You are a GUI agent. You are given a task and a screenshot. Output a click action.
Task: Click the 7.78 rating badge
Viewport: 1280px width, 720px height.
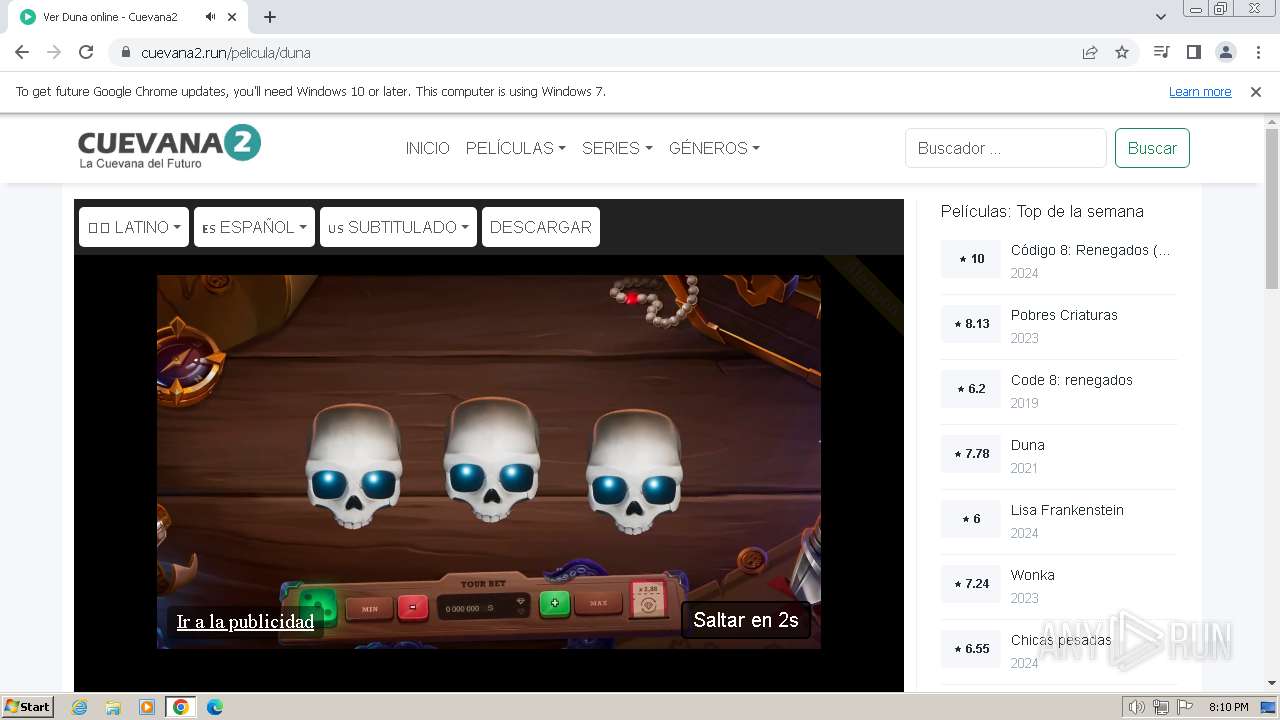pos(971,454)
